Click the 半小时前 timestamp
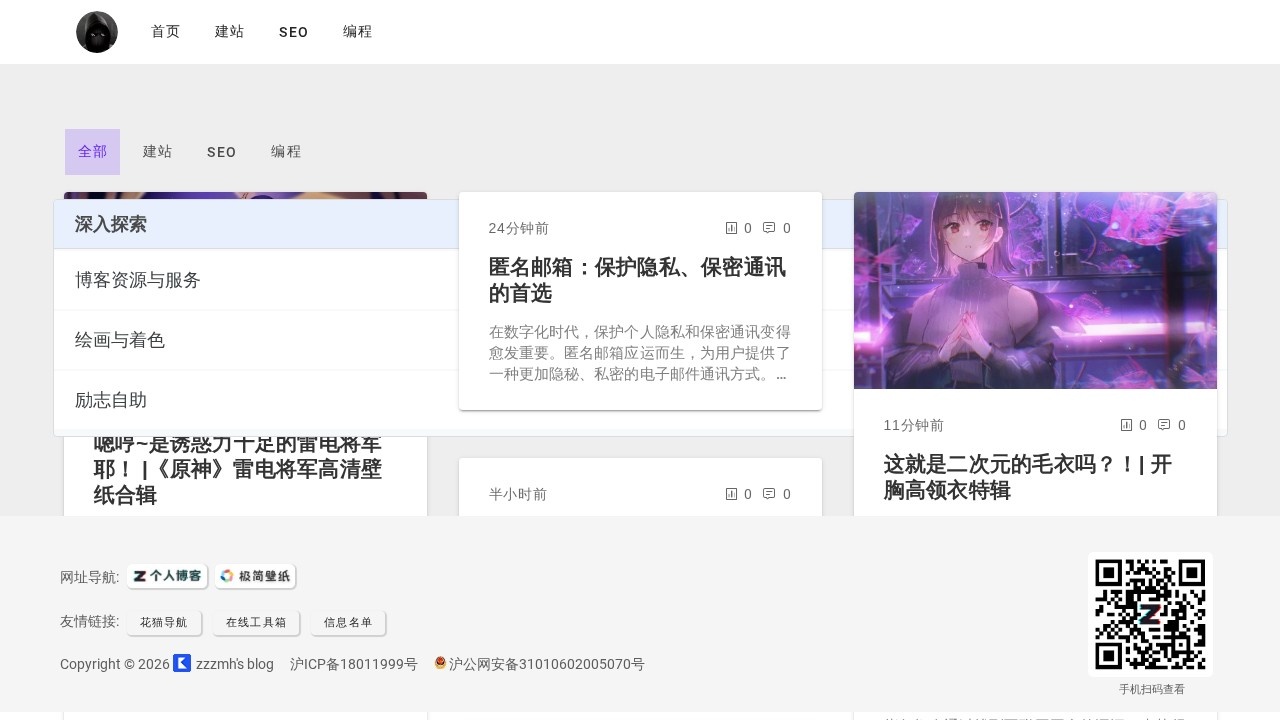 (x=518, y=494)
